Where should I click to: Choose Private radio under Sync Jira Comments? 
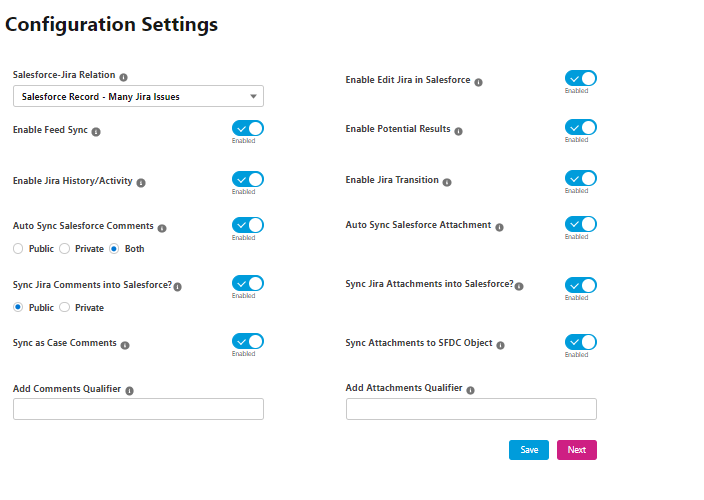(x=65, y=307)
